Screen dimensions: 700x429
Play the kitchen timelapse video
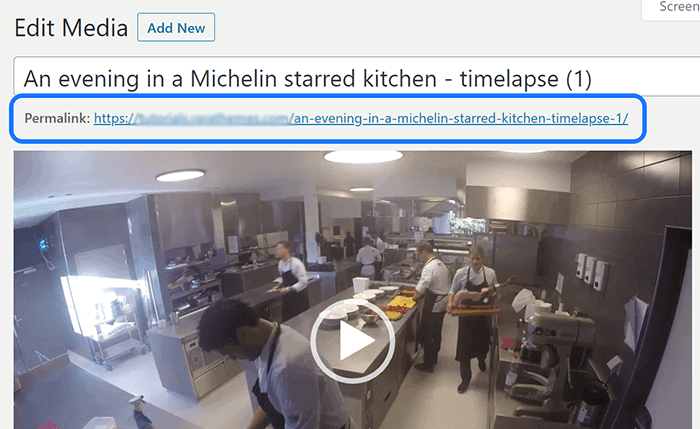coord(353,341)
